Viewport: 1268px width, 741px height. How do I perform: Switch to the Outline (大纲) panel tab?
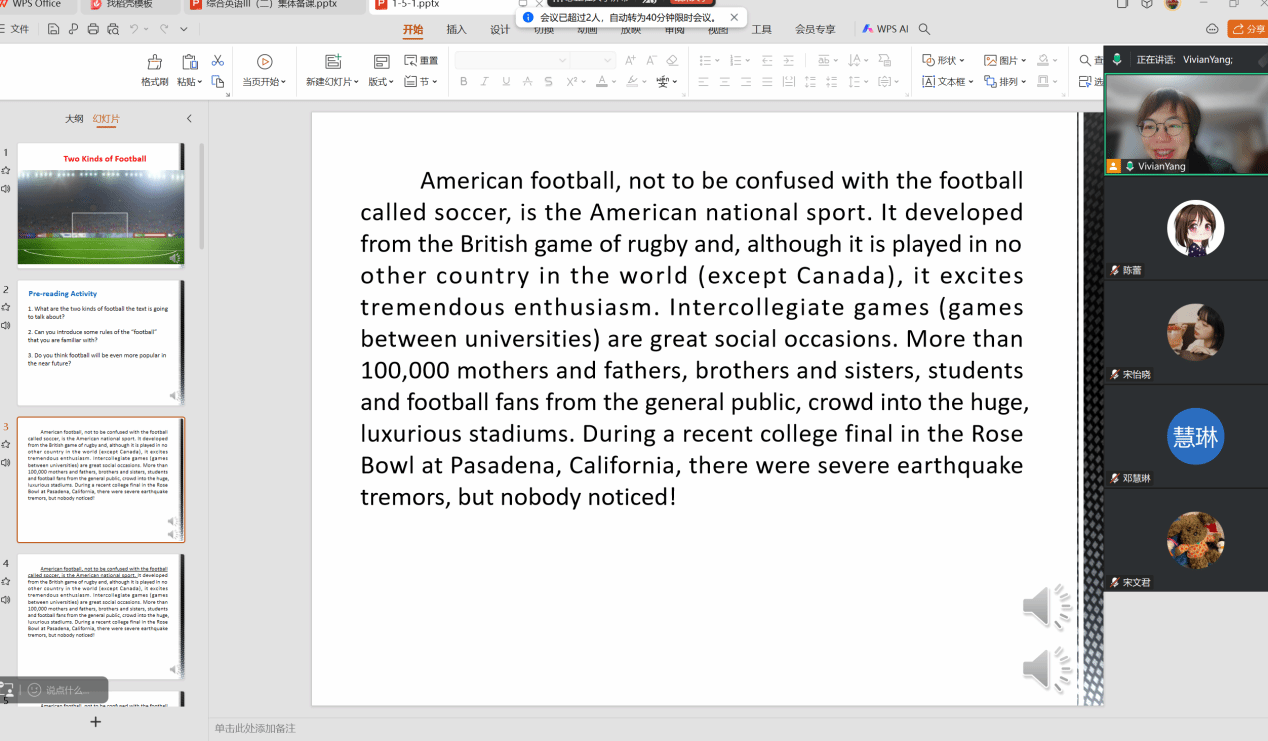(x=74, y=119)
